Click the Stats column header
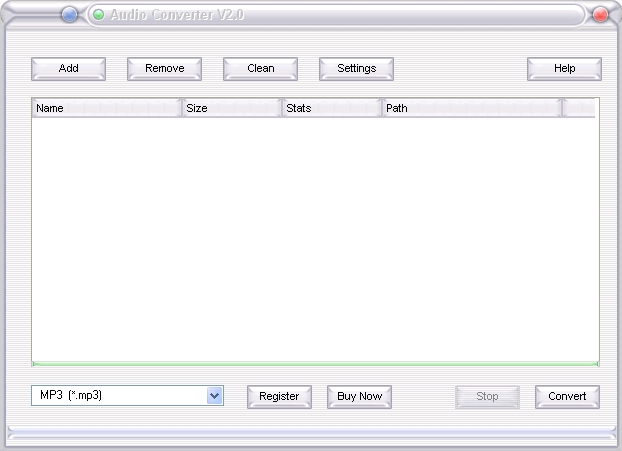Viewport: 622px width, 451px height. 332,108
